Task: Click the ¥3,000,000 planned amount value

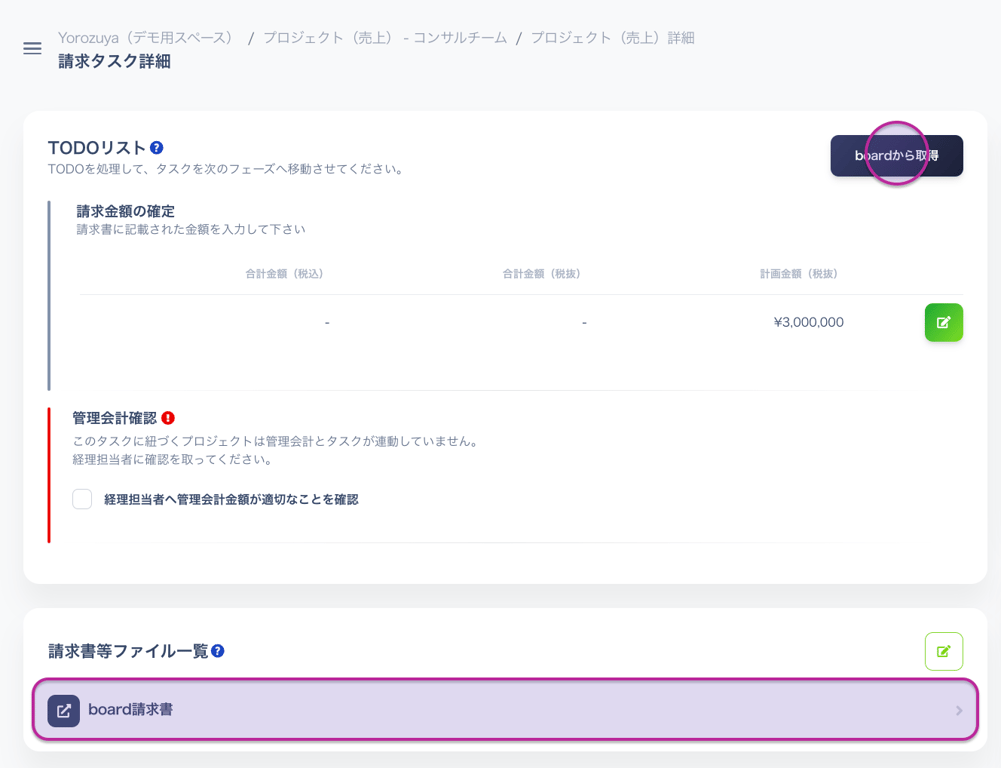Action: (x=809, y=322)
